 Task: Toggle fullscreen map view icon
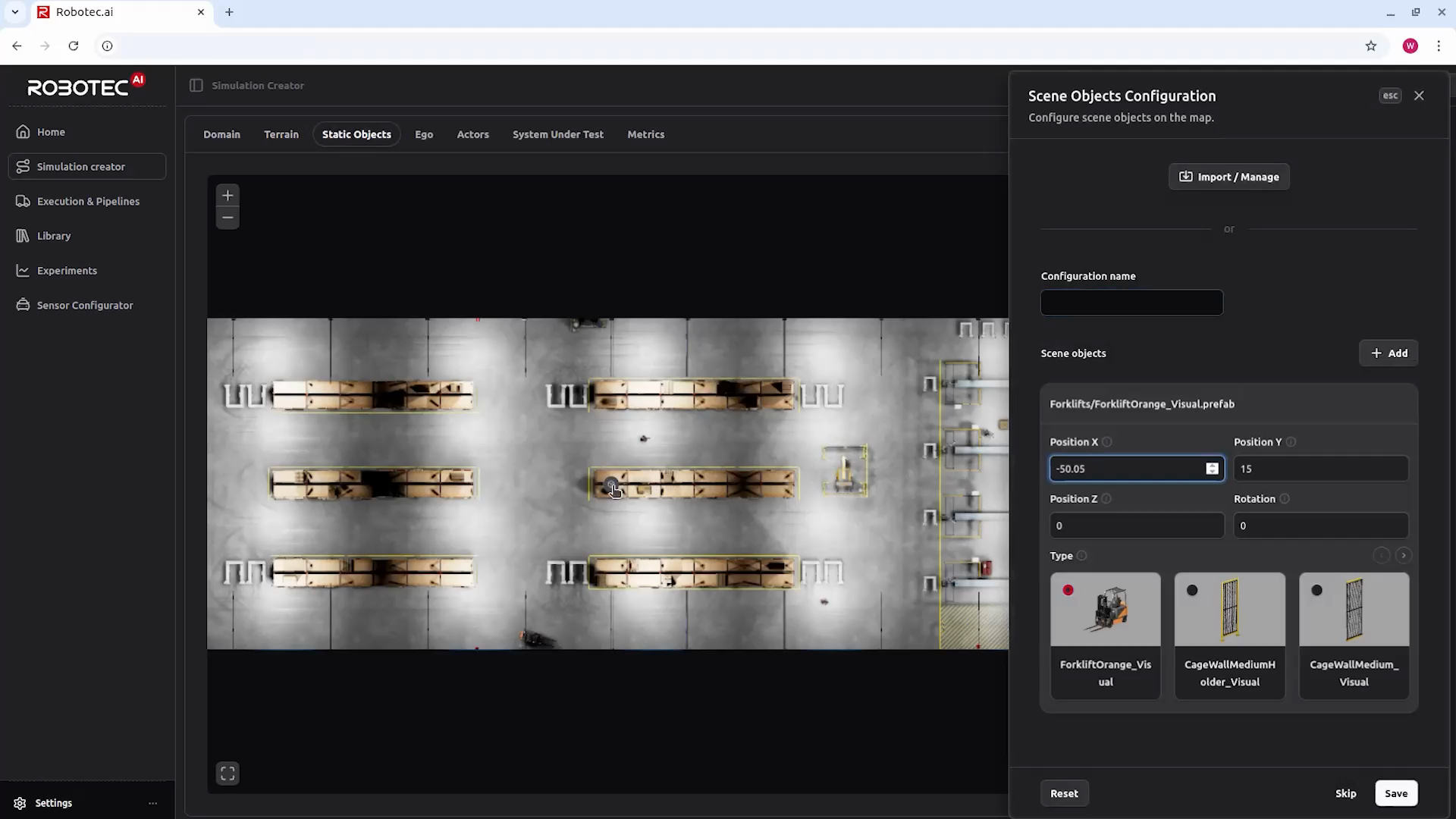227,773
